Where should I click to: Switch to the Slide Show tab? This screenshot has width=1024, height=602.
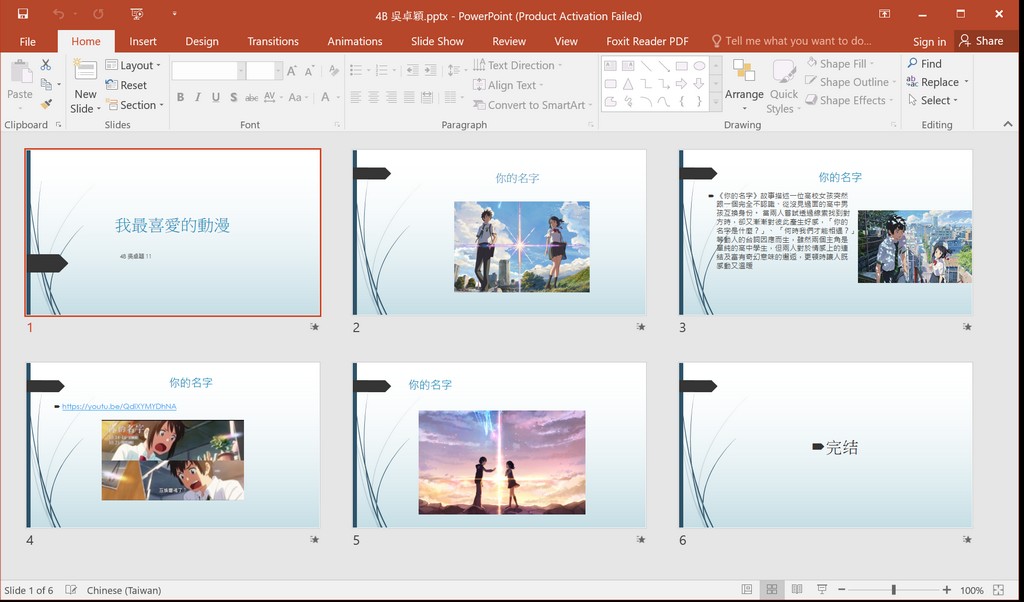tap(437, 41)
